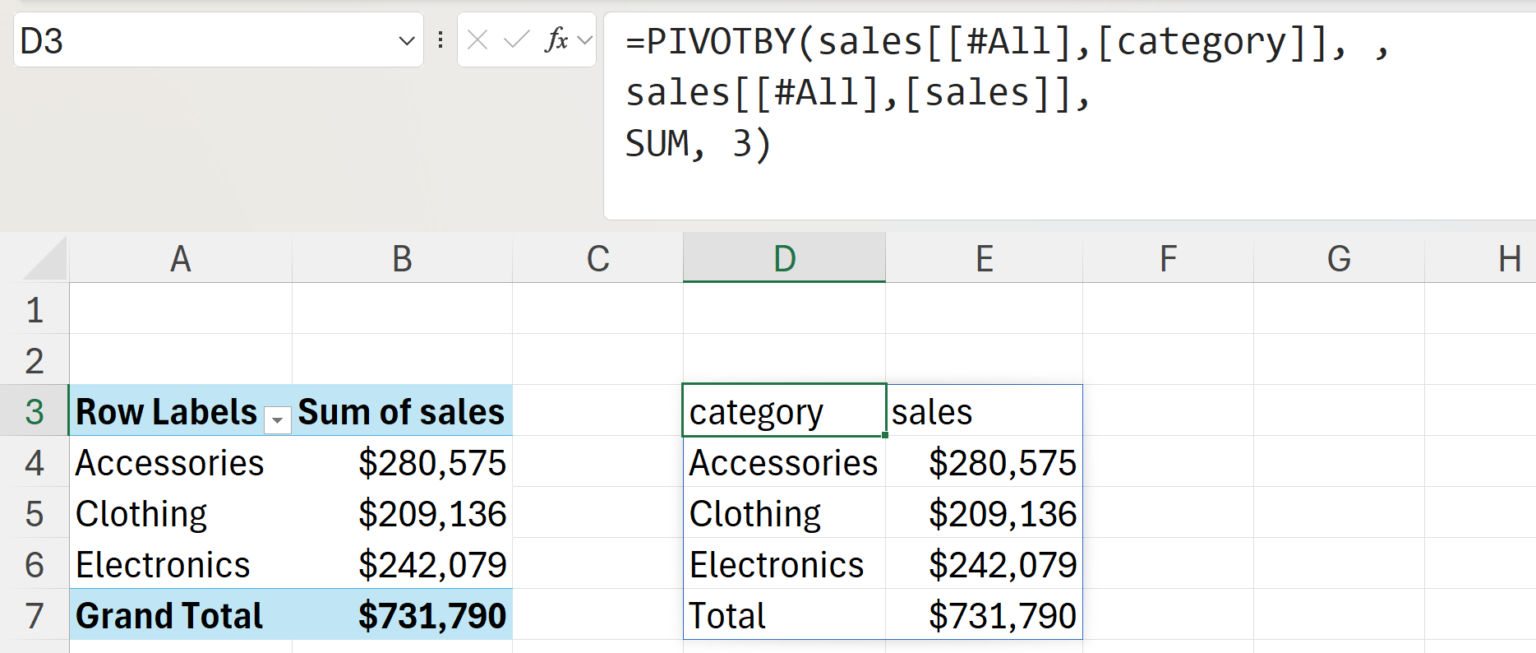Open the Row Labels filter dropdown
Screen dimensions: 1536x653
coord(276,422)
